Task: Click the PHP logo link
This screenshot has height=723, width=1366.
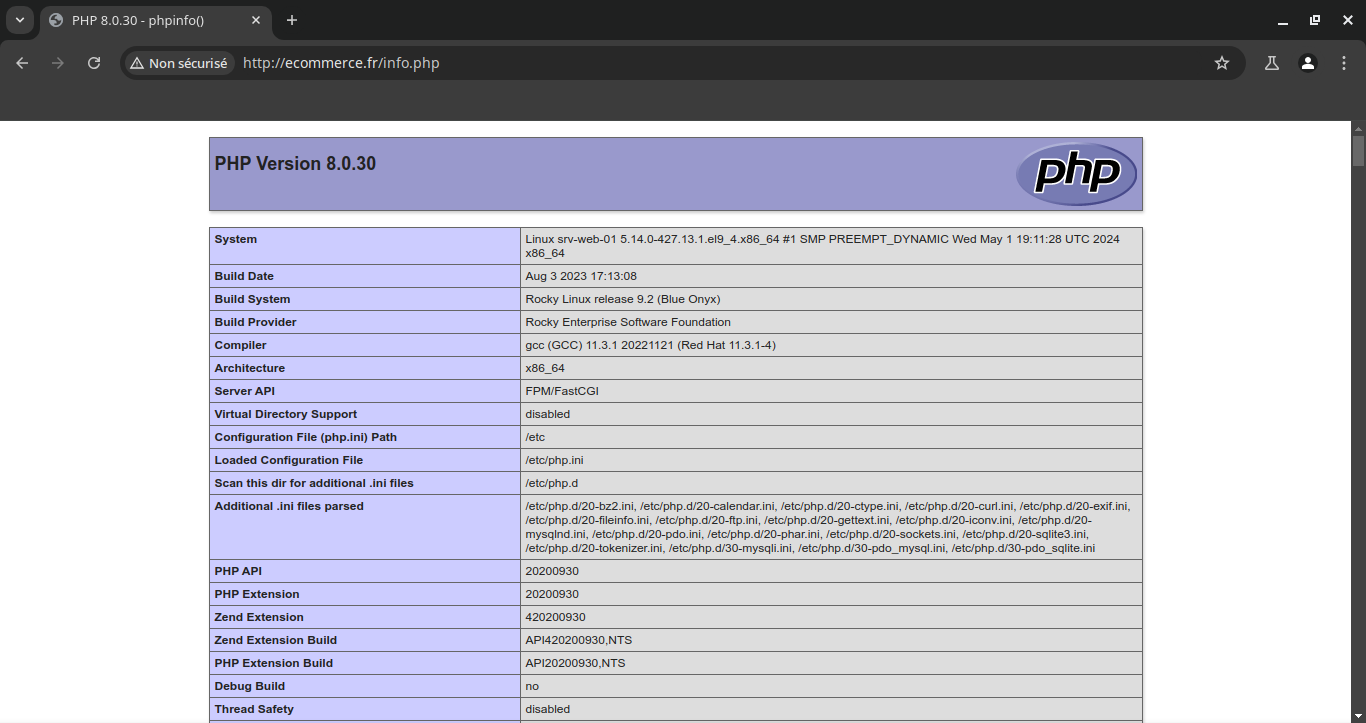Action: (x=1076, y=174)
